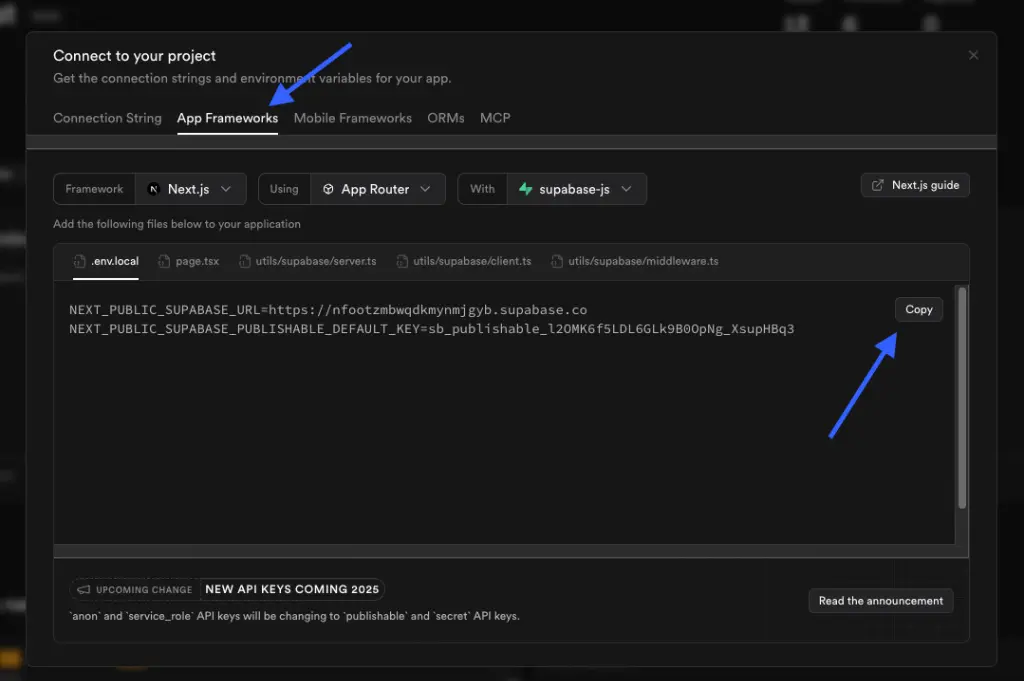Viewport: 1024px width, 681px height.
Task: Click the file icon on utils/supabase/client.ts
Action: [x=403, y=261]
